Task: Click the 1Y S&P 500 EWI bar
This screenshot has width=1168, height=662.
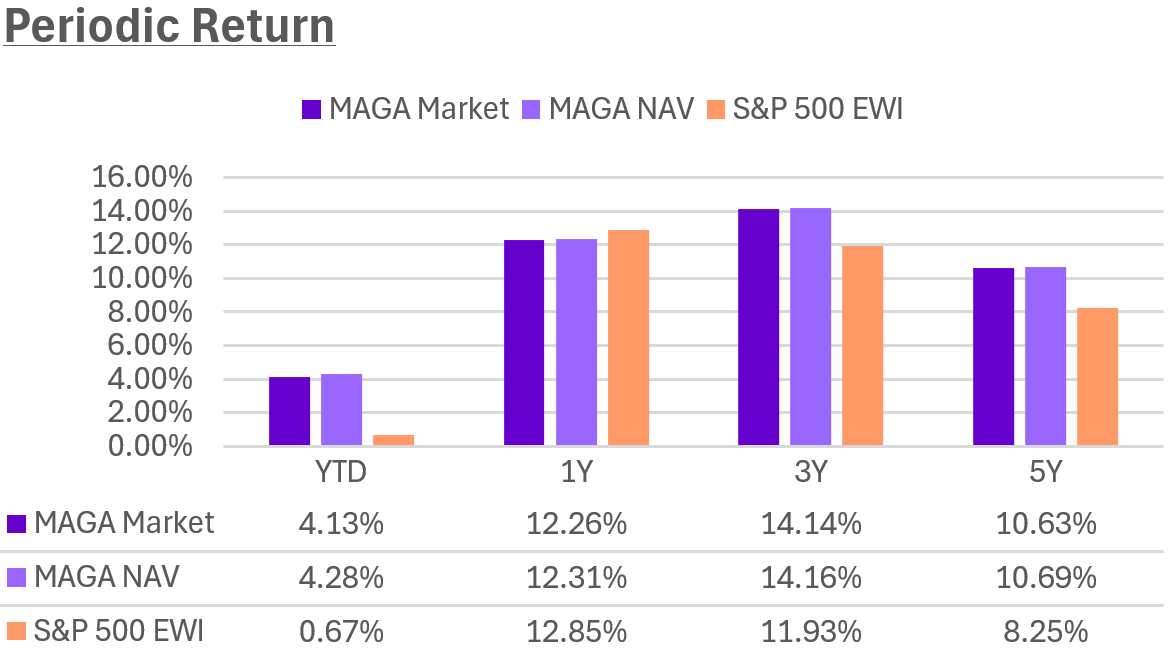Action: click(x=629, y=338)
